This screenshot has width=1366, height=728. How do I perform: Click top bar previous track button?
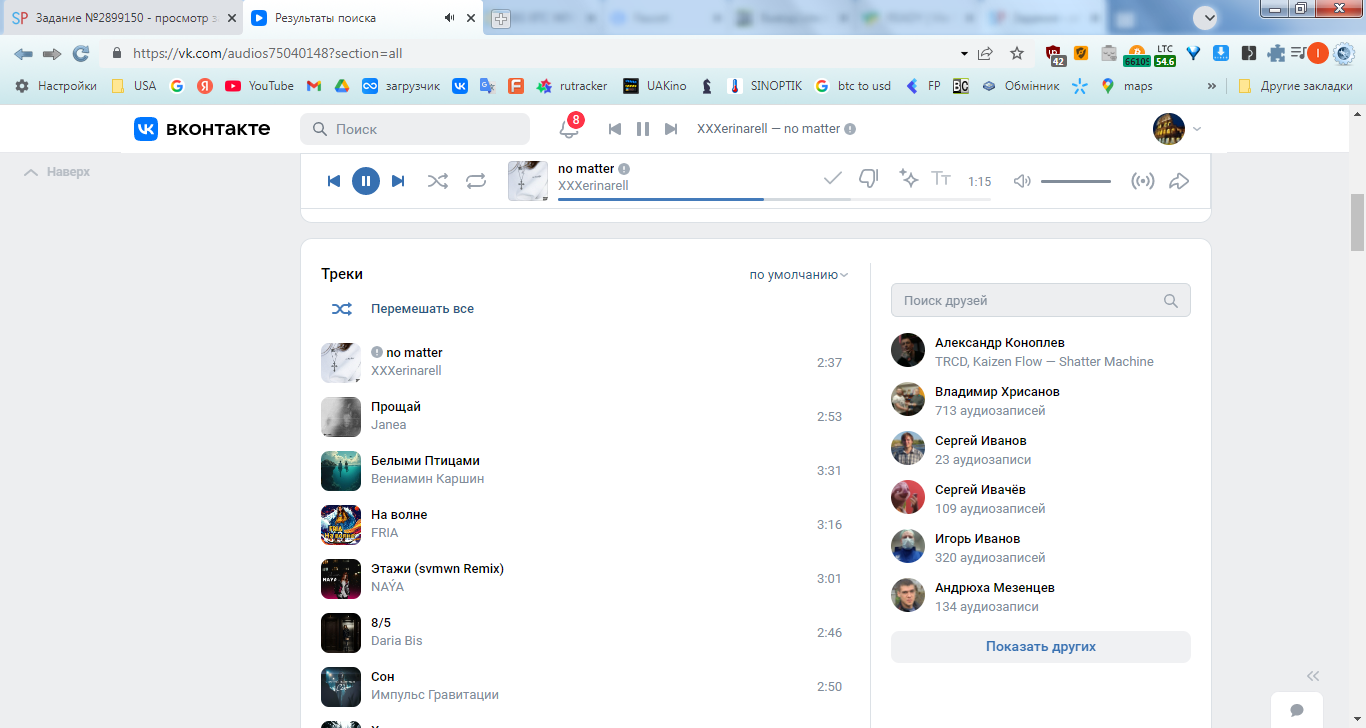(615, 129)
